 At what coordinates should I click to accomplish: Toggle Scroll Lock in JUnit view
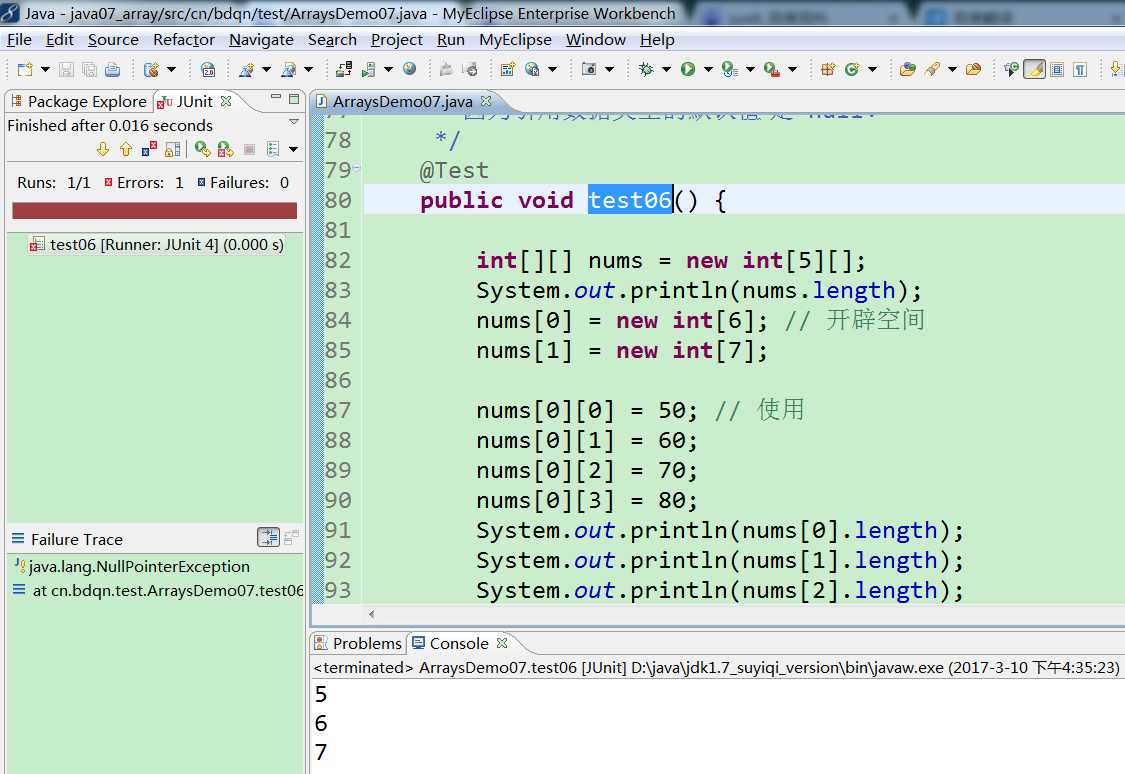point(172,149)
